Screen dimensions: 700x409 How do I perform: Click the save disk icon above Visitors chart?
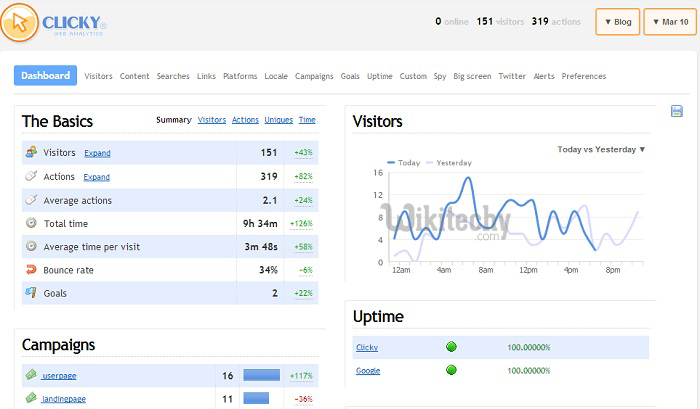coord(677,111)
